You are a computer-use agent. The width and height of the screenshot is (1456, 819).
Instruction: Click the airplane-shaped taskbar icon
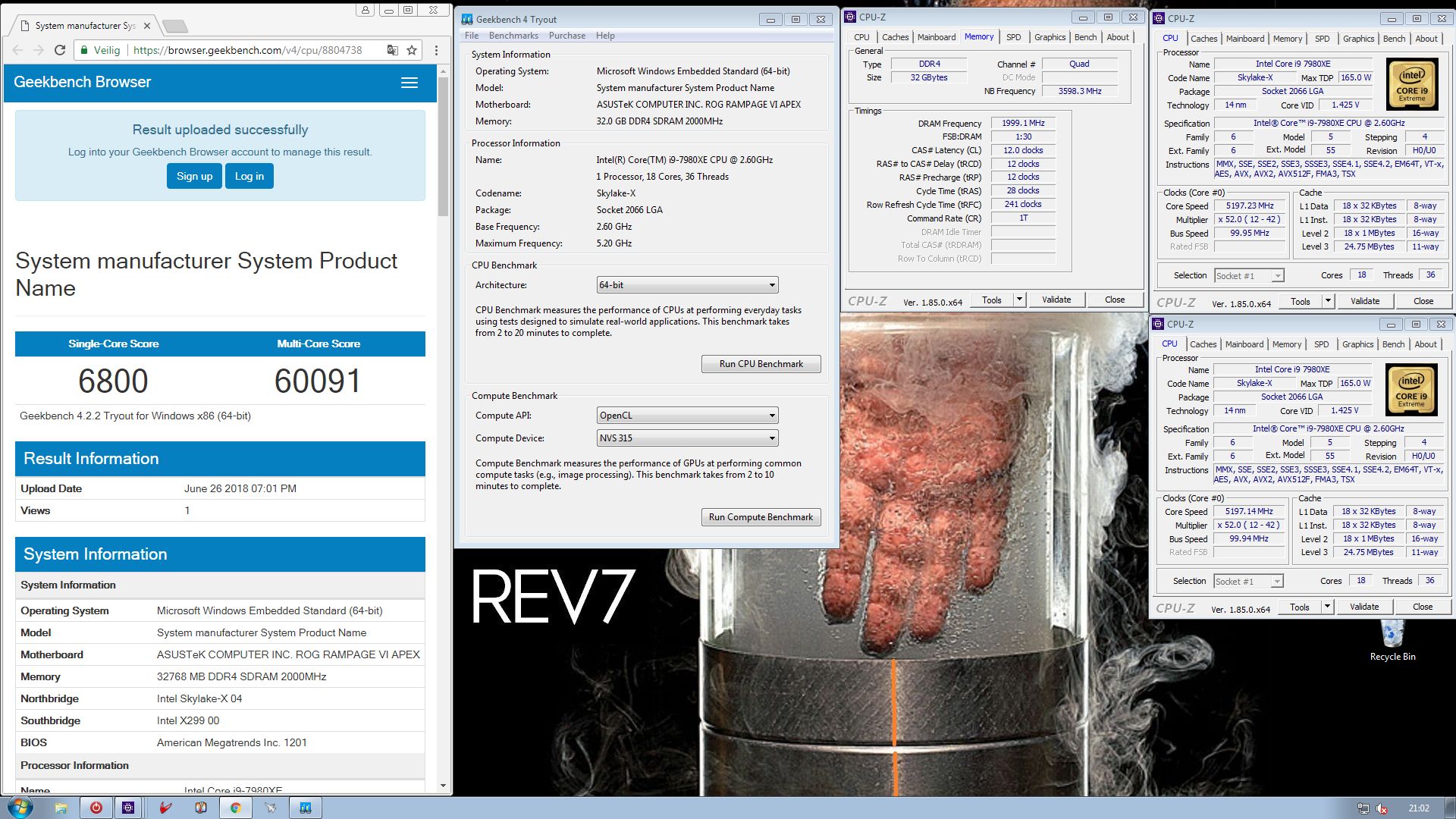pyautogui.click(x=271, y=808)
